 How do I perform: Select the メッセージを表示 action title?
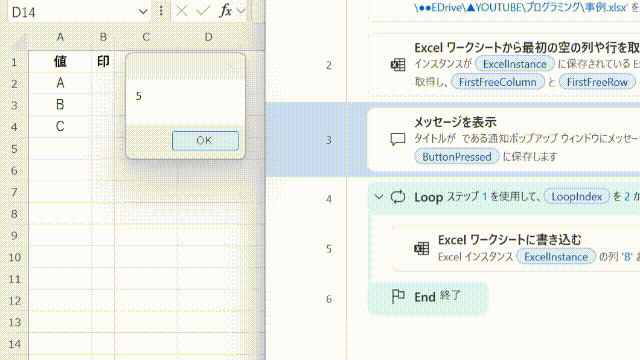pyautogui.click(x=456, y=122)
